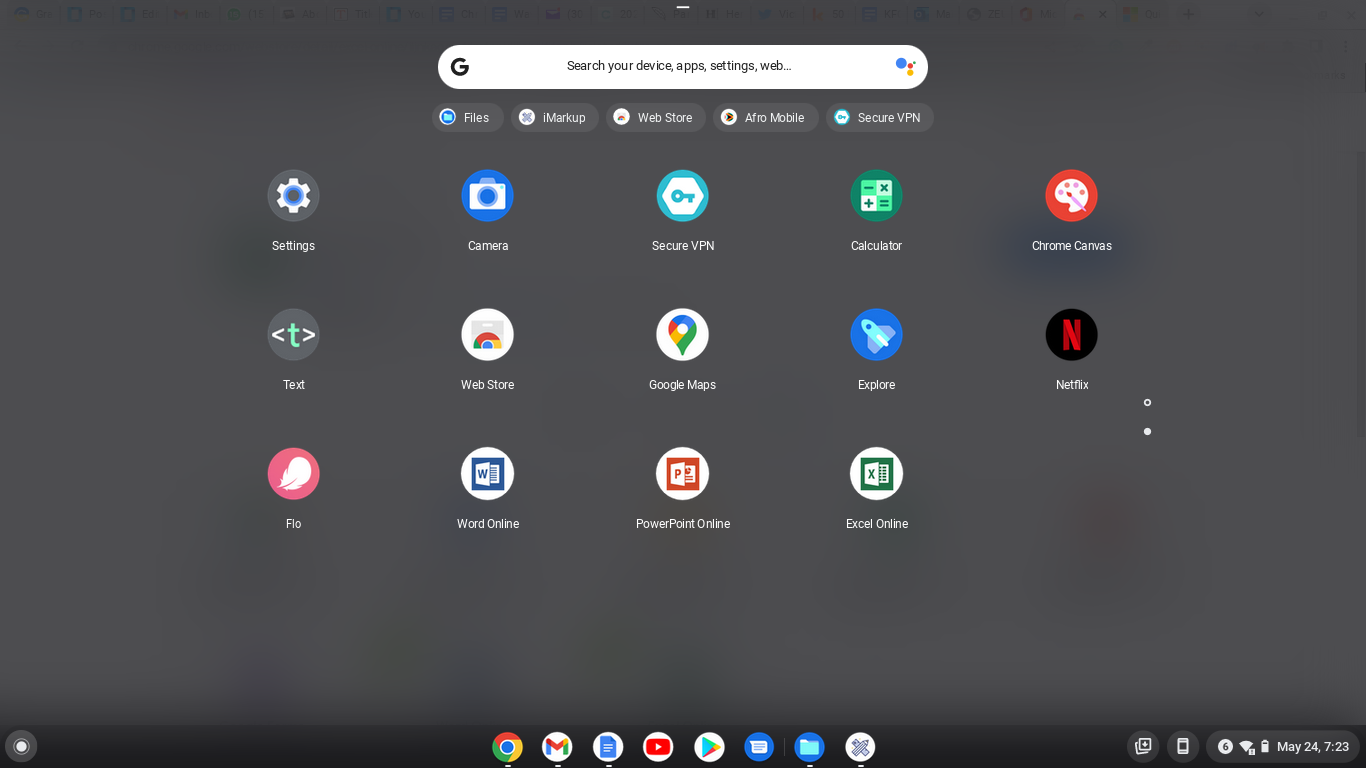Open Gmail from the shelf
Viewport: 1366px width, 768px height.
[557, 747]
